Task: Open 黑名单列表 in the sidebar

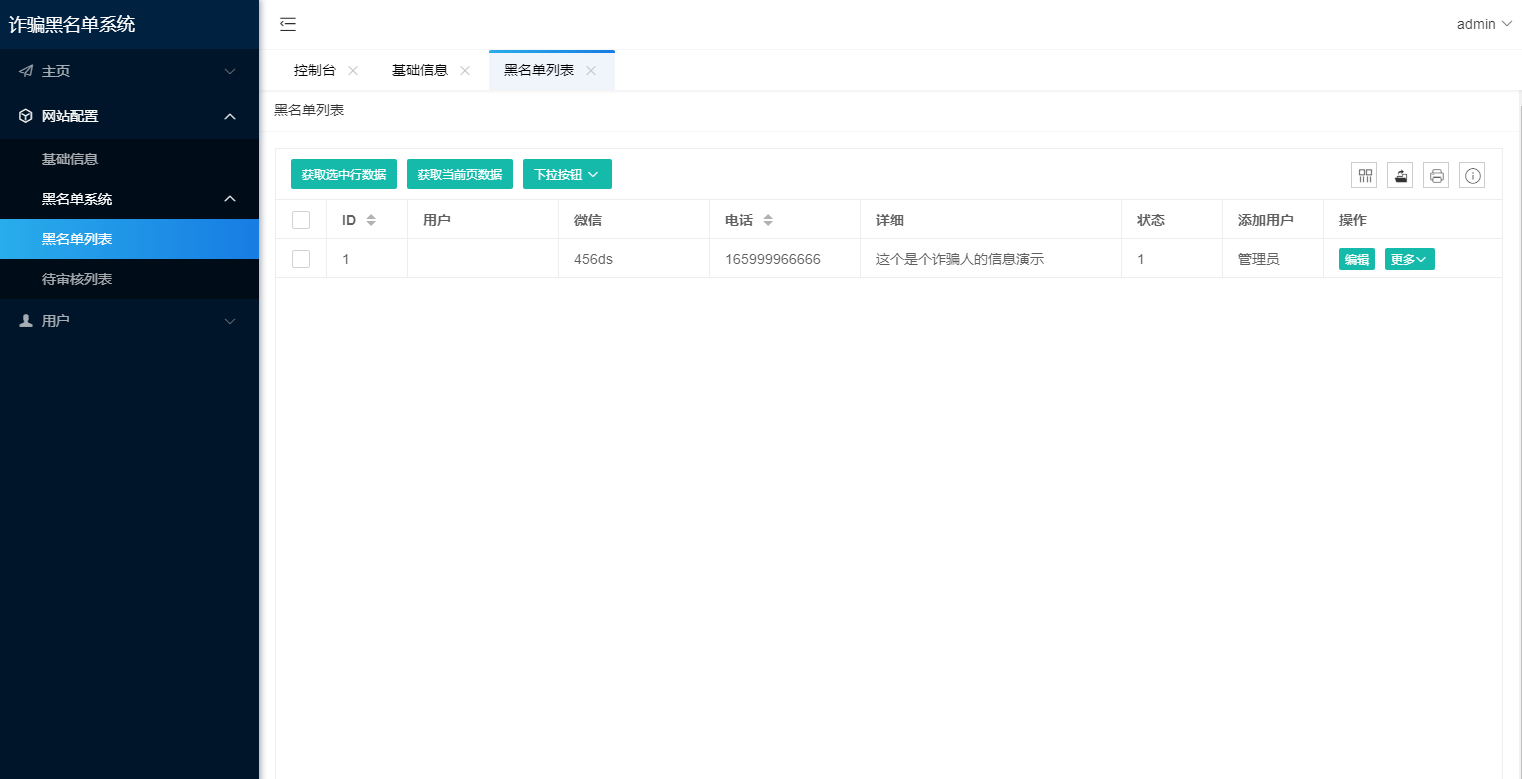Action: [x=129, y=239]
